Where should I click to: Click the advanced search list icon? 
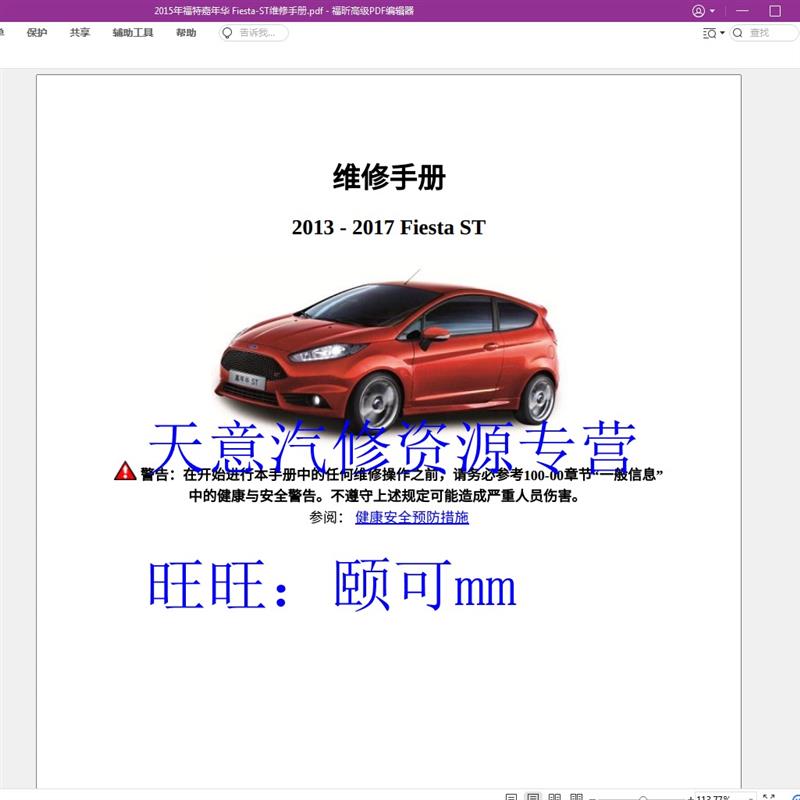click(x=709, y=33)
